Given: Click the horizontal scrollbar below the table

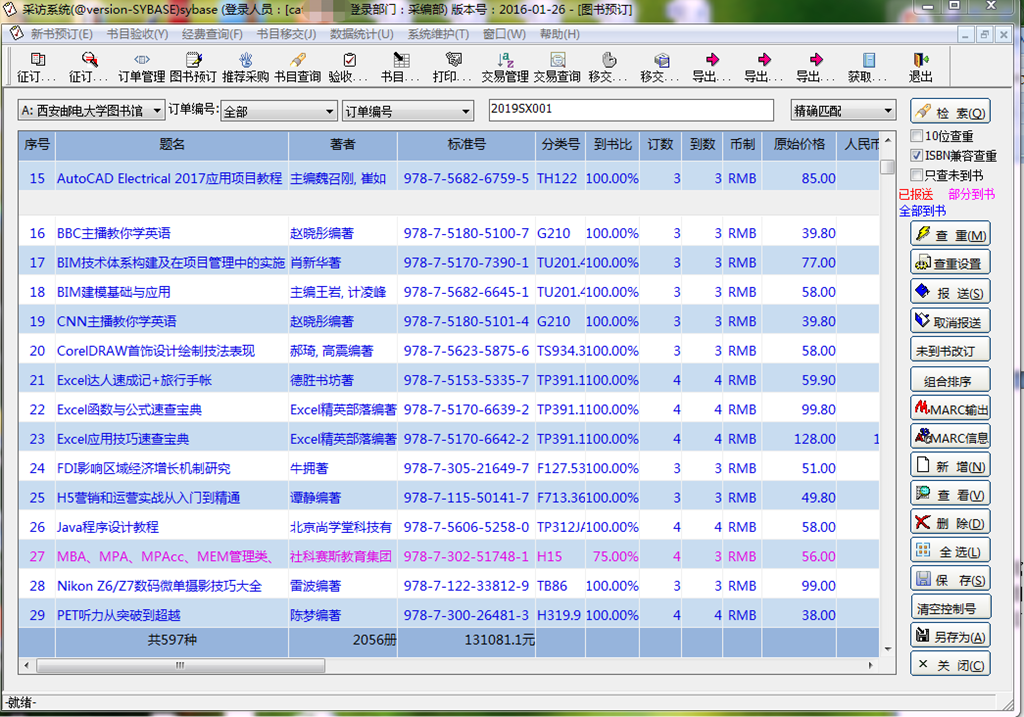Looking at the screenshot, I should 450,664.
